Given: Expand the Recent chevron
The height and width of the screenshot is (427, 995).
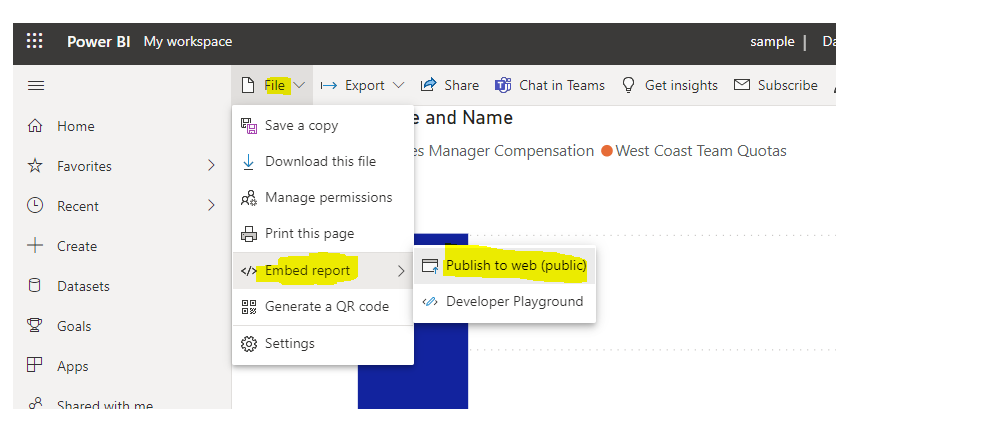Looking at the screenshot, I should tap(211, 206).
